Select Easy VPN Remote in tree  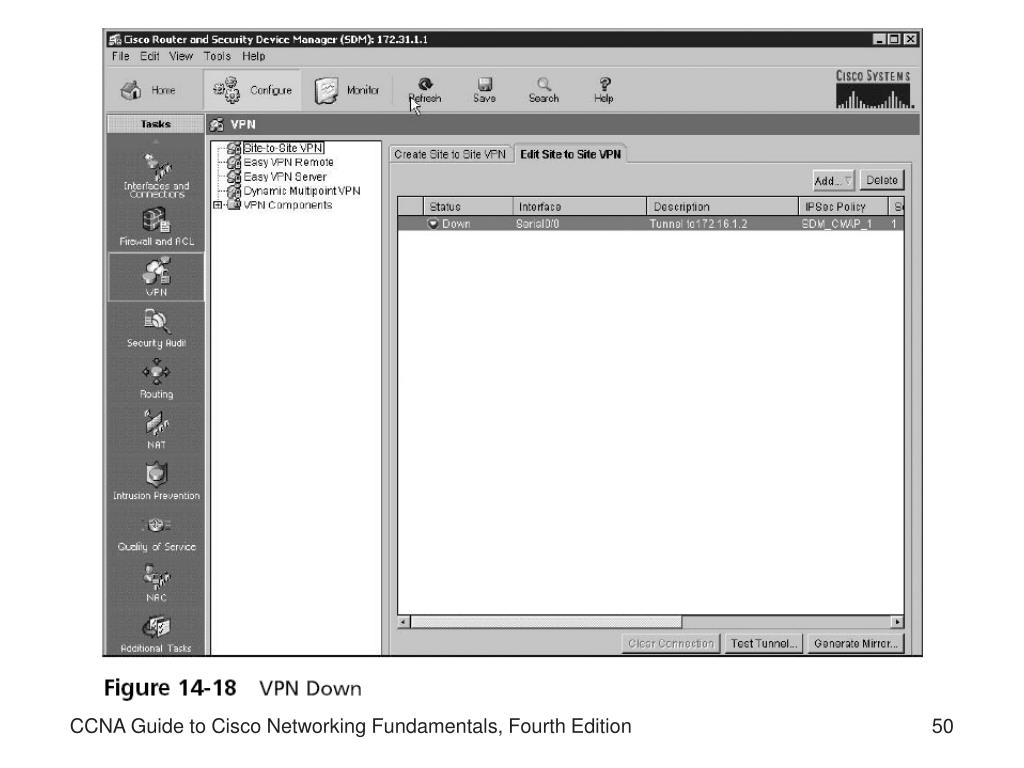tap(288, 162)
